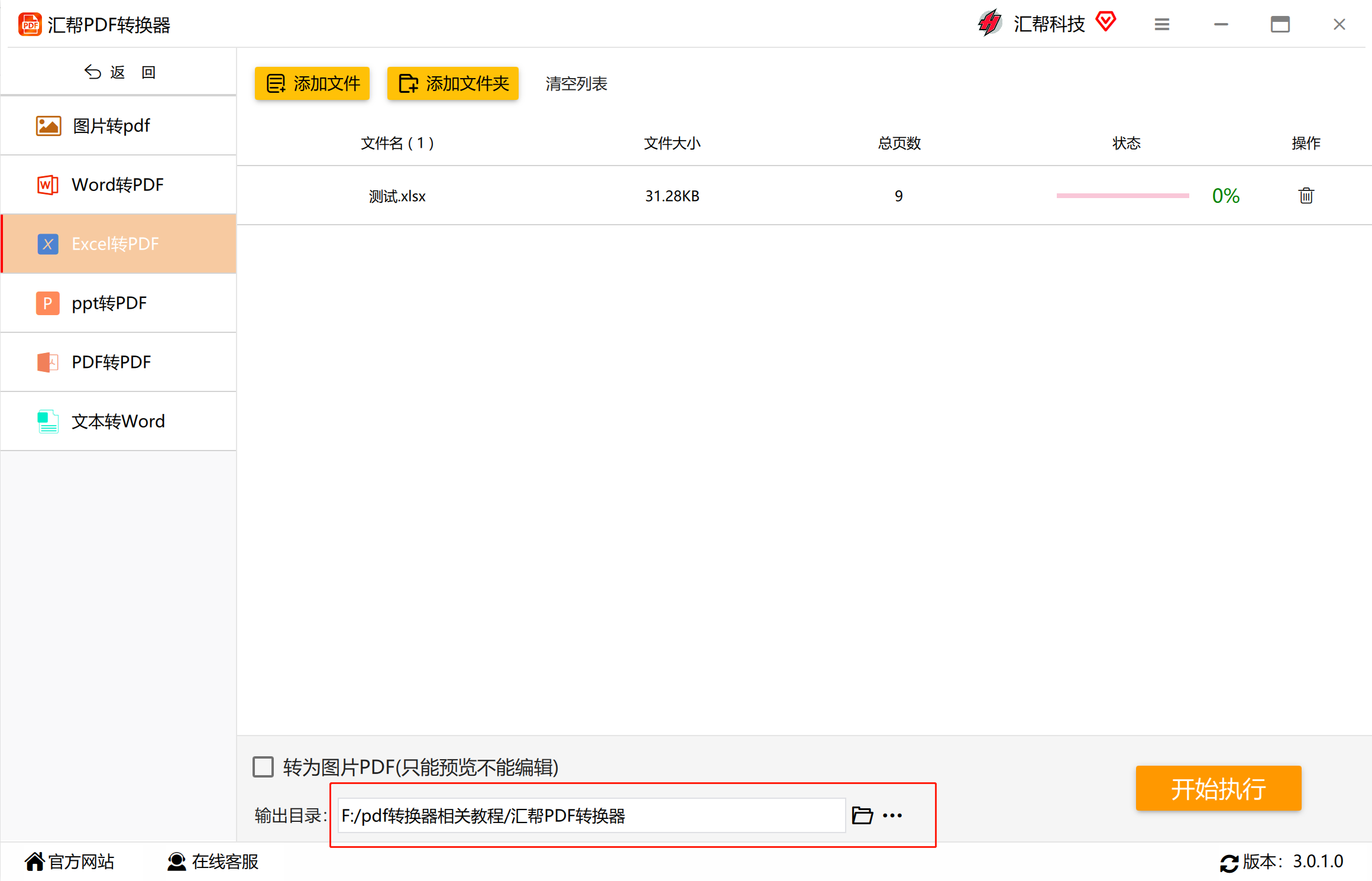Click the ppt转PDF orange P icon
The height and width of the screenshot is (881, 1372).
[x=48, y=303]
